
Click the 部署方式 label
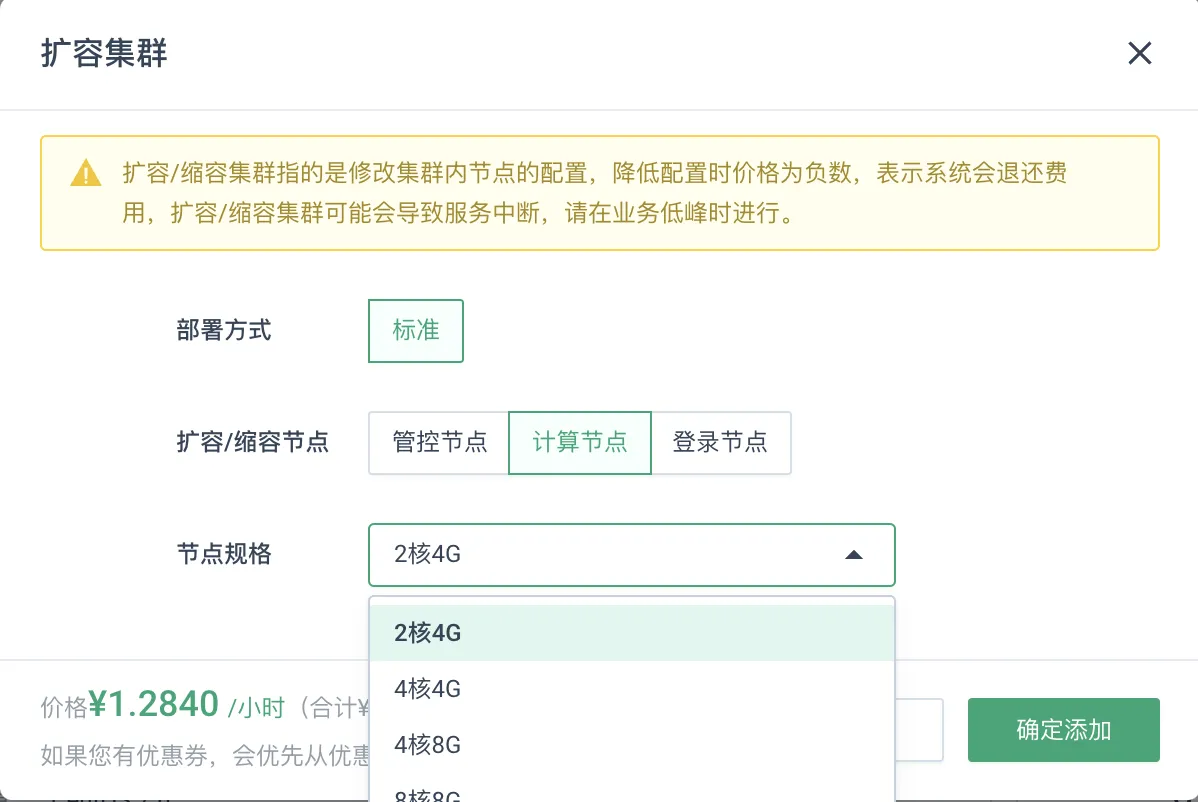point(224,331)
